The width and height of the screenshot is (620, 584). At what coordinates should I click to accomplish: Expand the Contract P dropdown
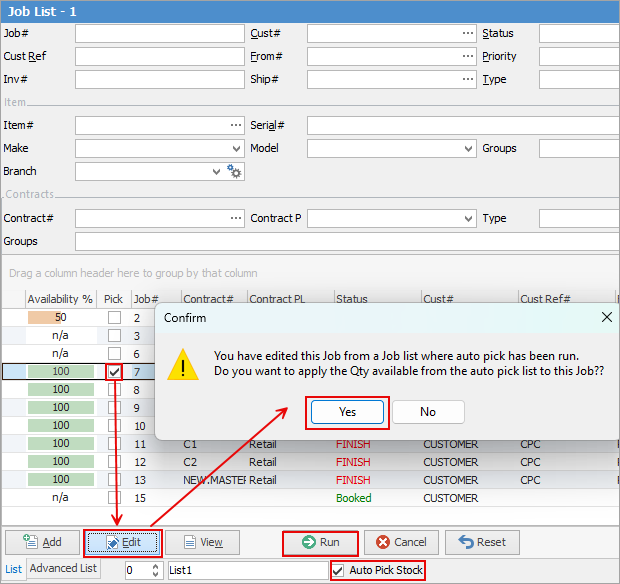click(x=468, y=218)
